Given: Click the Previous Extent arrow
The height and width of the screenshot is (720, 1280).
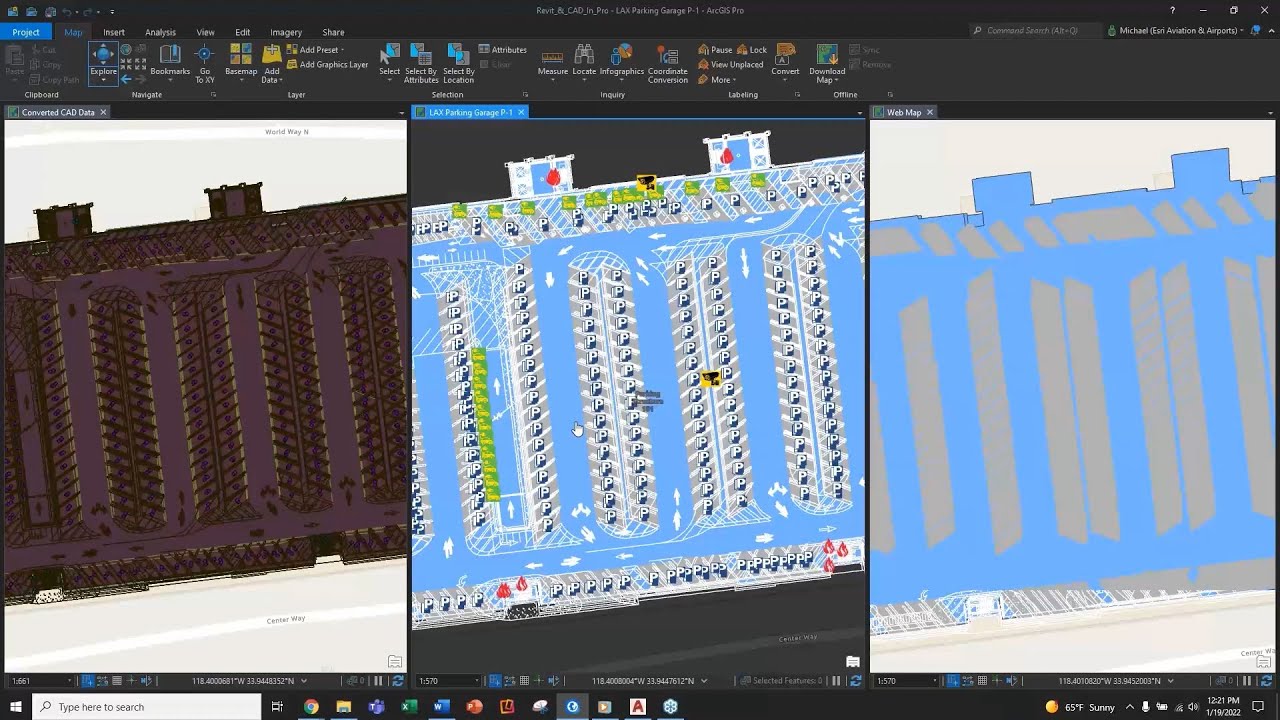Looking at the screenshot, I should [126, 78].
